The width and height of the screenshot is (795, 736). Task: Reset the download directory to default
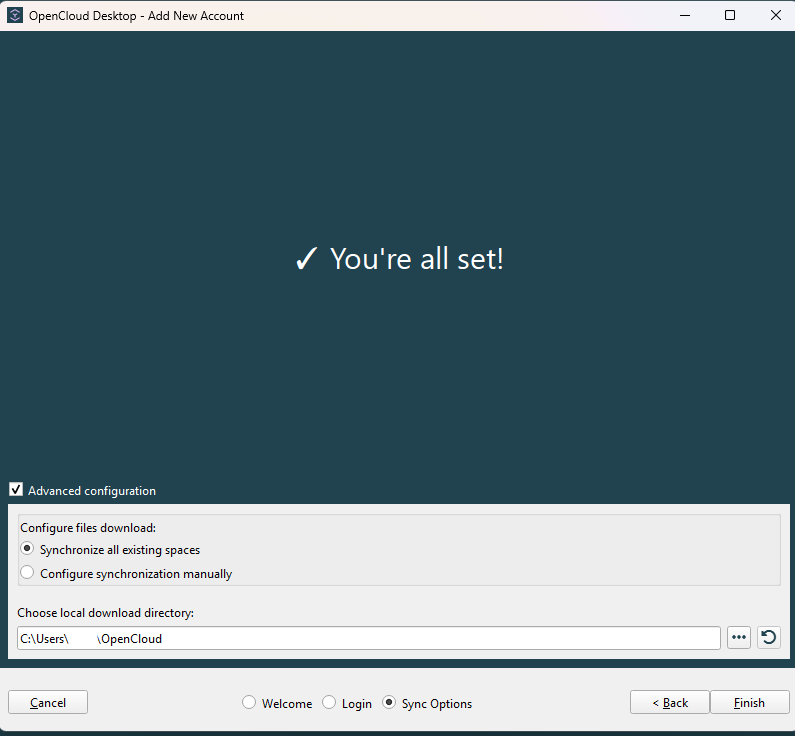768,638
